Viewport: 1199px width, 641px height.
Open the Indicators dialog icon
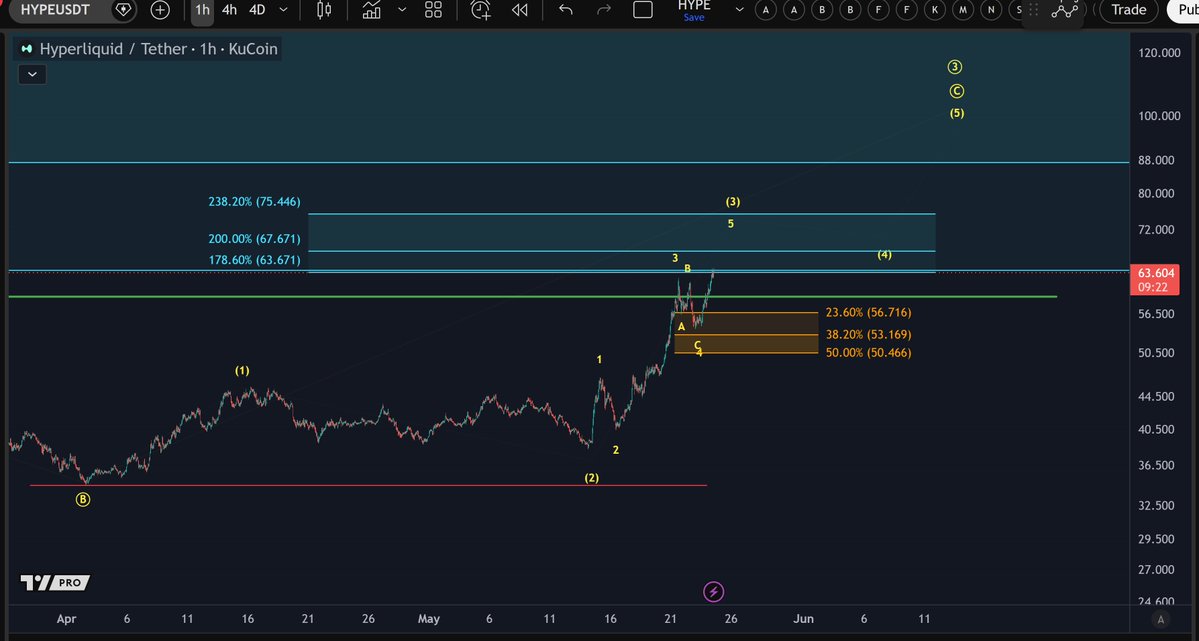[372, 10]
